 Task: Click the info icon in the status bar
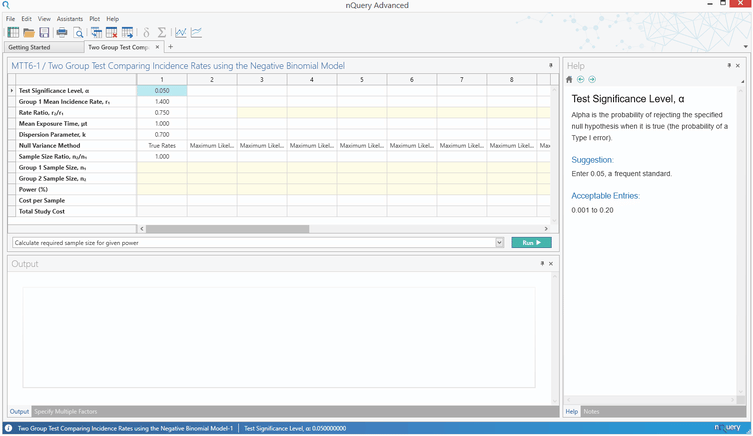pyautogui.click(x=8, y=428)
